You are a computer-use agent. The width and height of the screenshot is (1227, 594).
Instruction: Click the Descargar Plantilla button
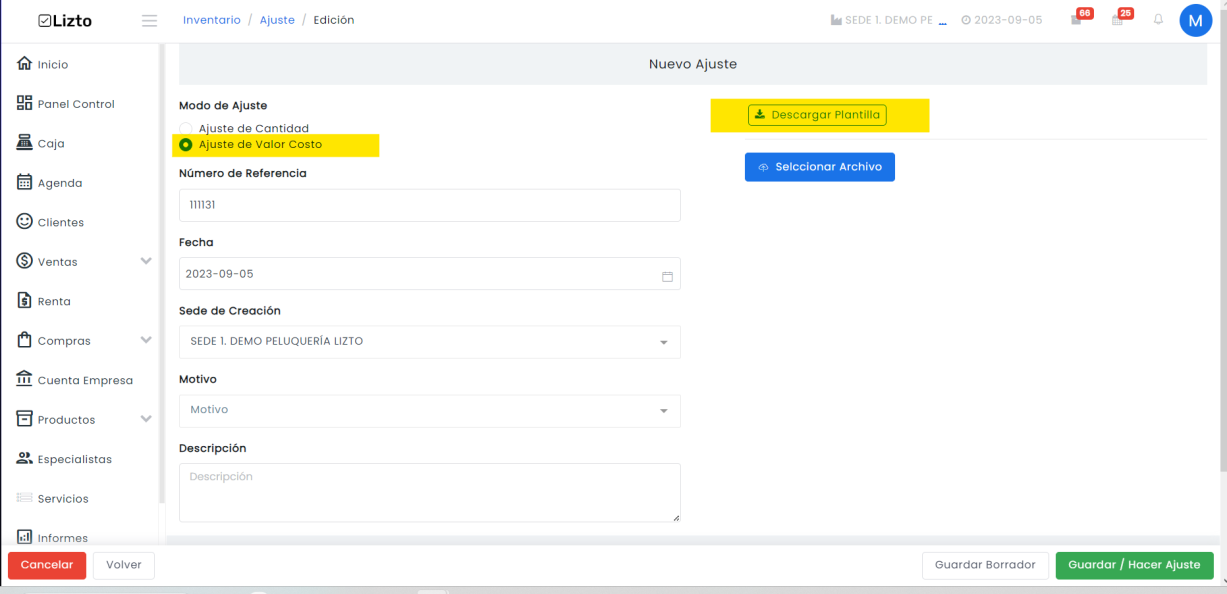tap(817, 115)
